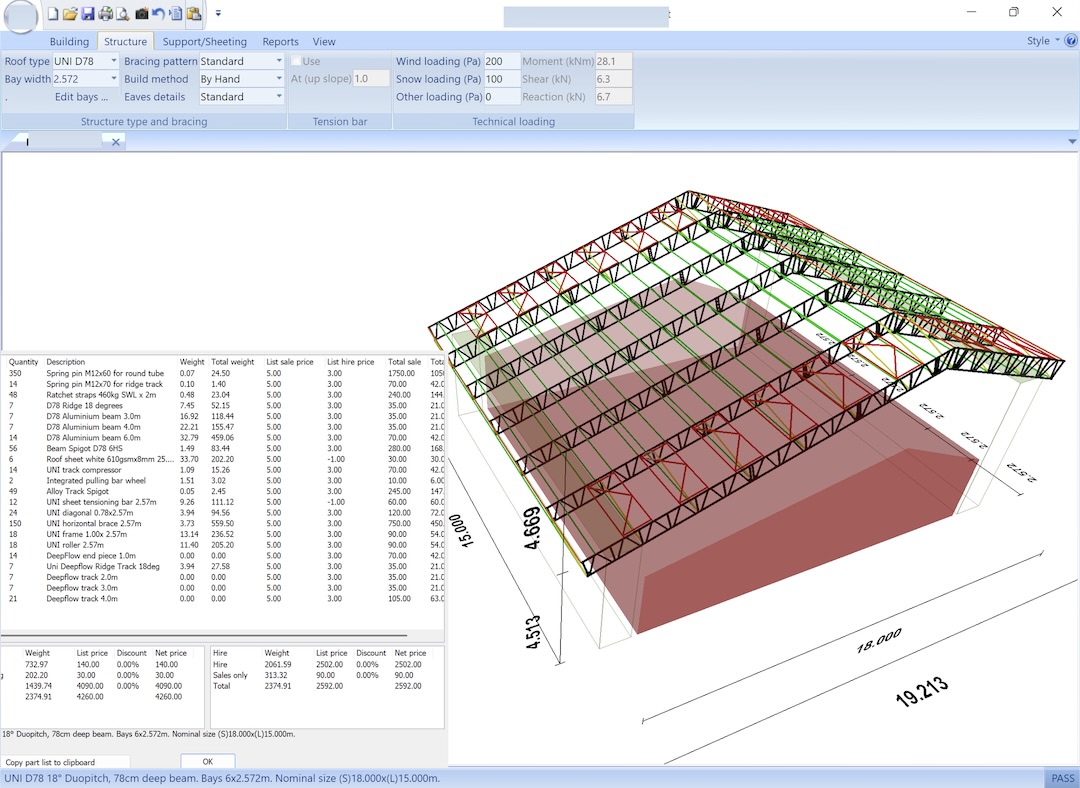
Task: Switch to the Support/Sheeting tab
Action: (204, 42)
